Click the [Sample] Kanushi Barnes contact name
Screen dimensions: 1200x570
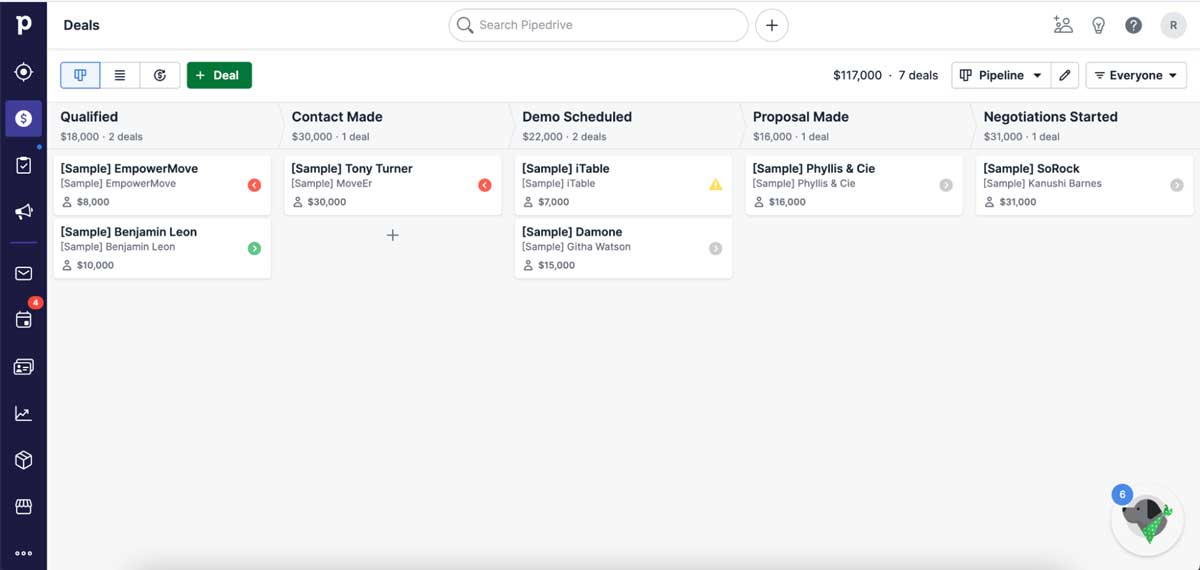(1042, 184)
